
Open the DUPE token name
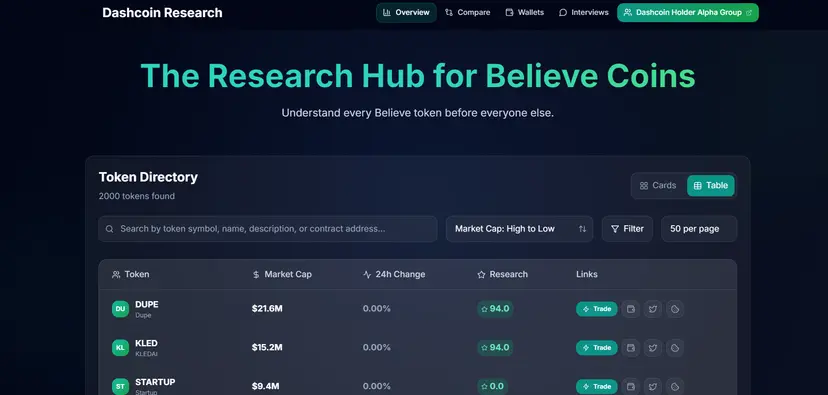(147, 305)
